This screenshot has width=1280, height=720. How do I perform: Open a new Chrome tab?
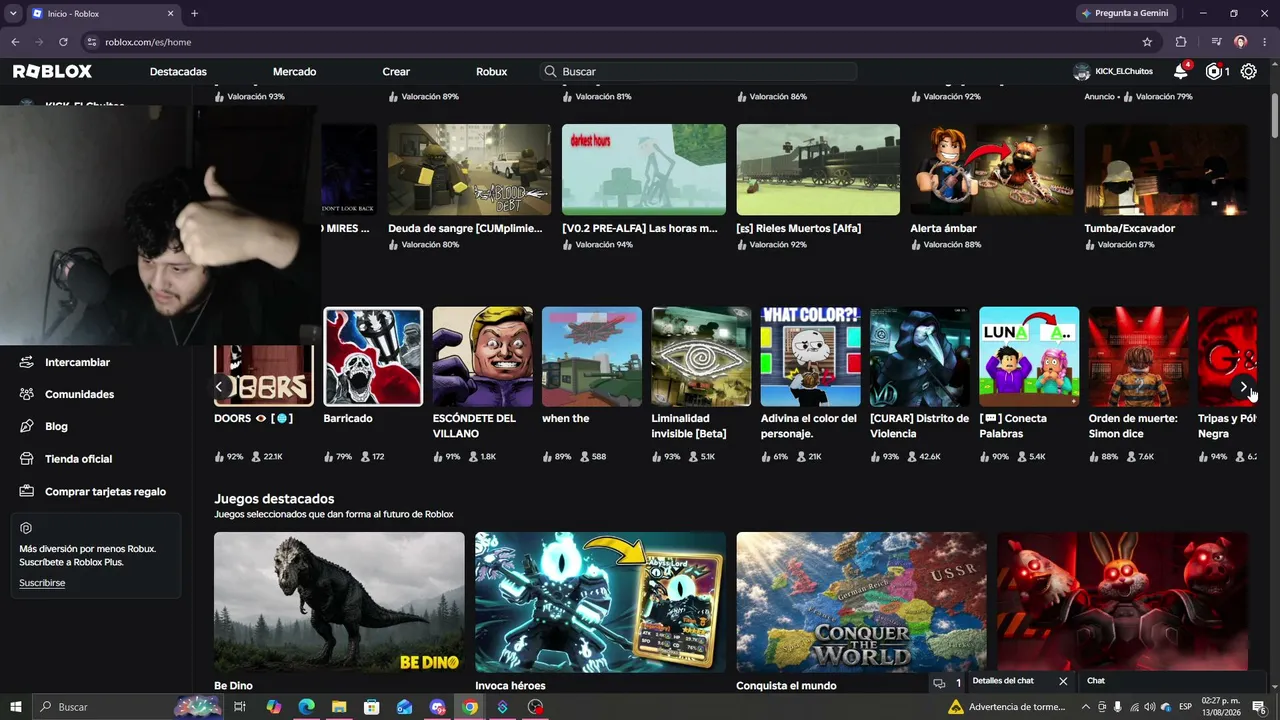pos(194,13)
